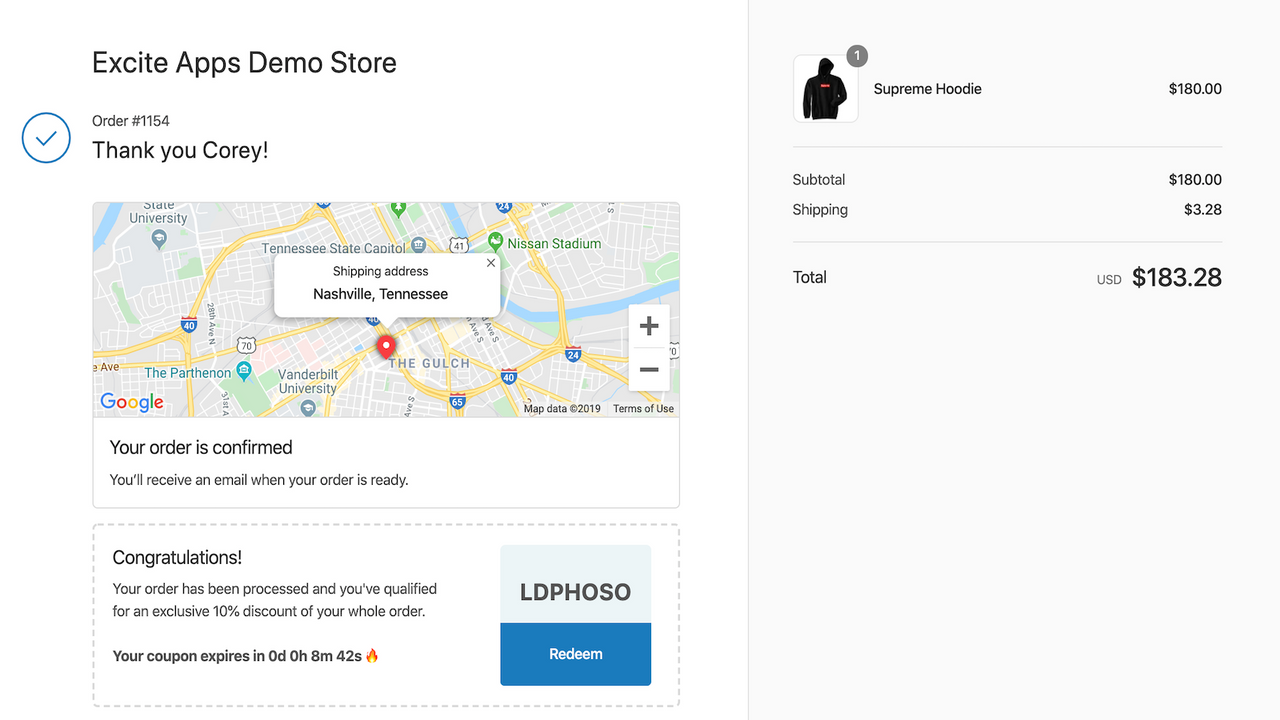This screenshot has height=720, width=1280.
Task: Select the LDPHOSO coupon code
Action: click(x=575, y=592)
